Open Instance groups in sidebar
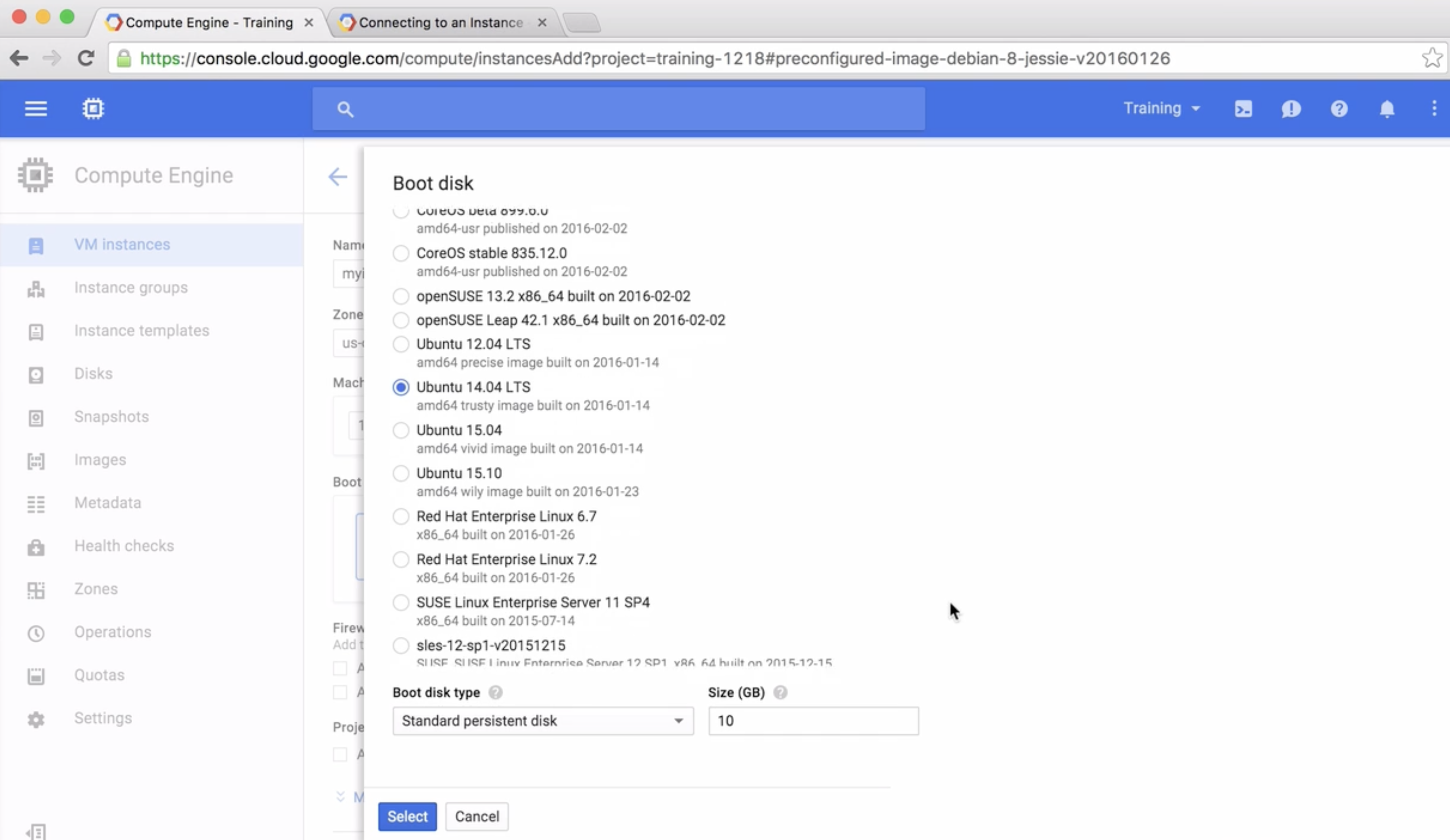Image resolution: width=1450 pixels, height=840 pixels. pos(151,287)
